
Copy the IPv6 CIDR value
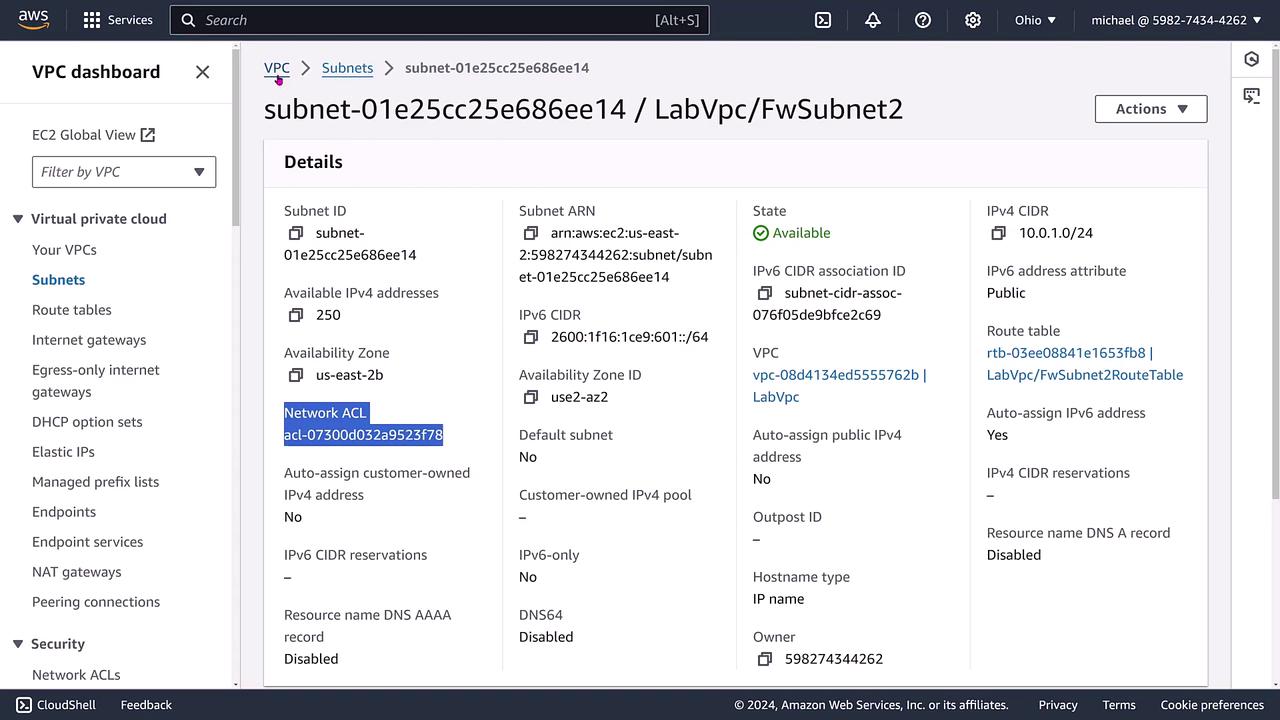[531, 337]
